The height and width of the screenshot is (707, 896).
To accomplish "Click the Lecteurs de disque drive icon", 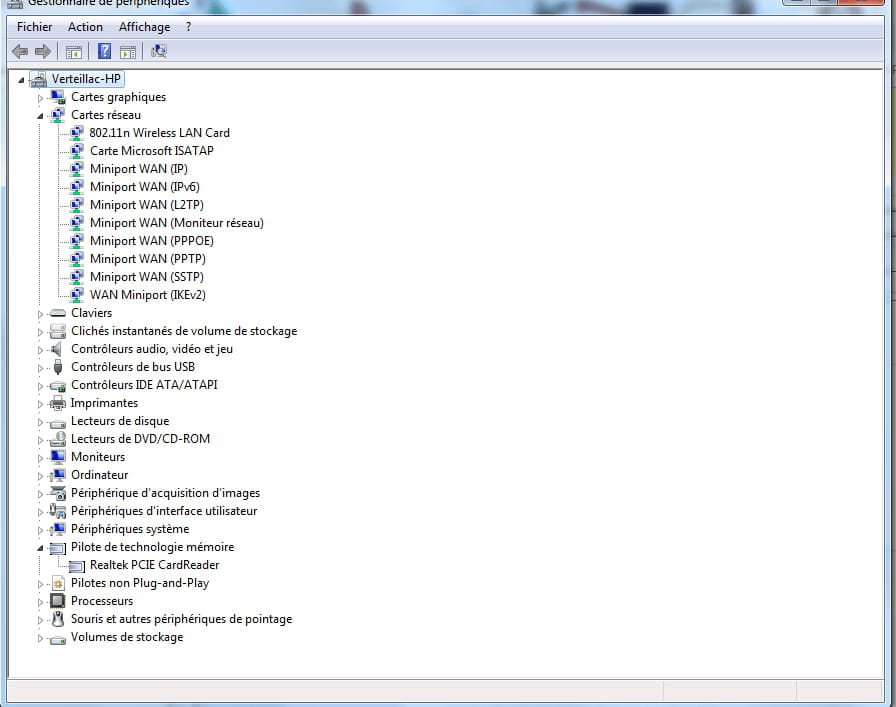I will click(x=58, y=423).
